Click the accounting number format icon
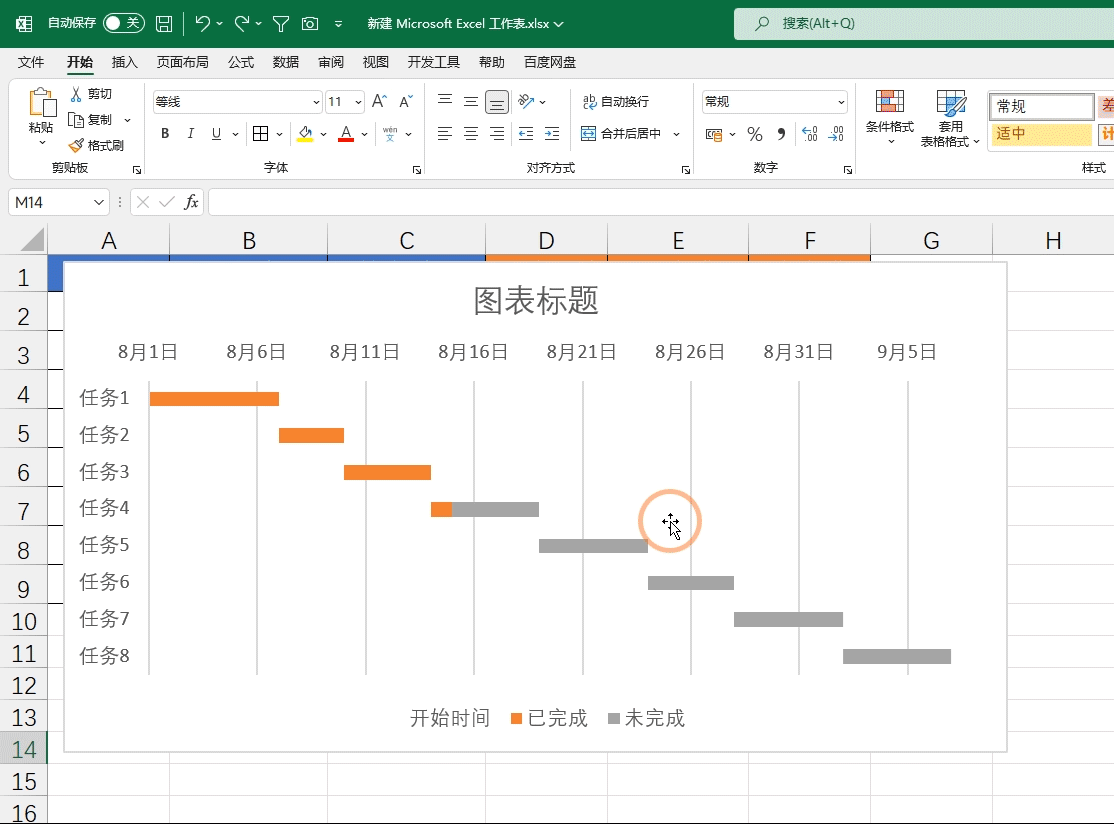 [x=714, y=134]
